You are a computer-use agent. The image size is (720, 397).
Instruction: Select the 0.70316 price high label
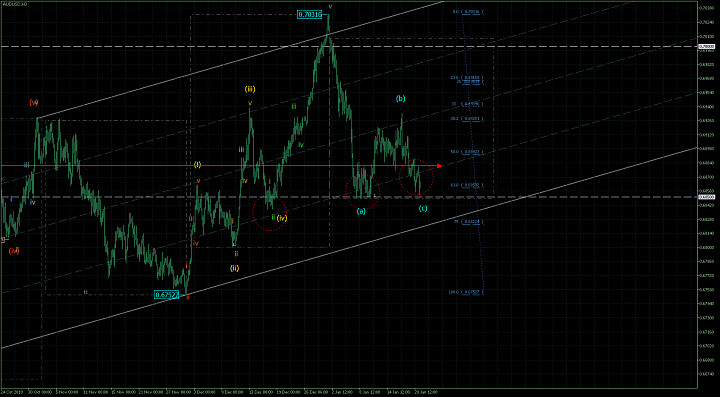[310, 15]
